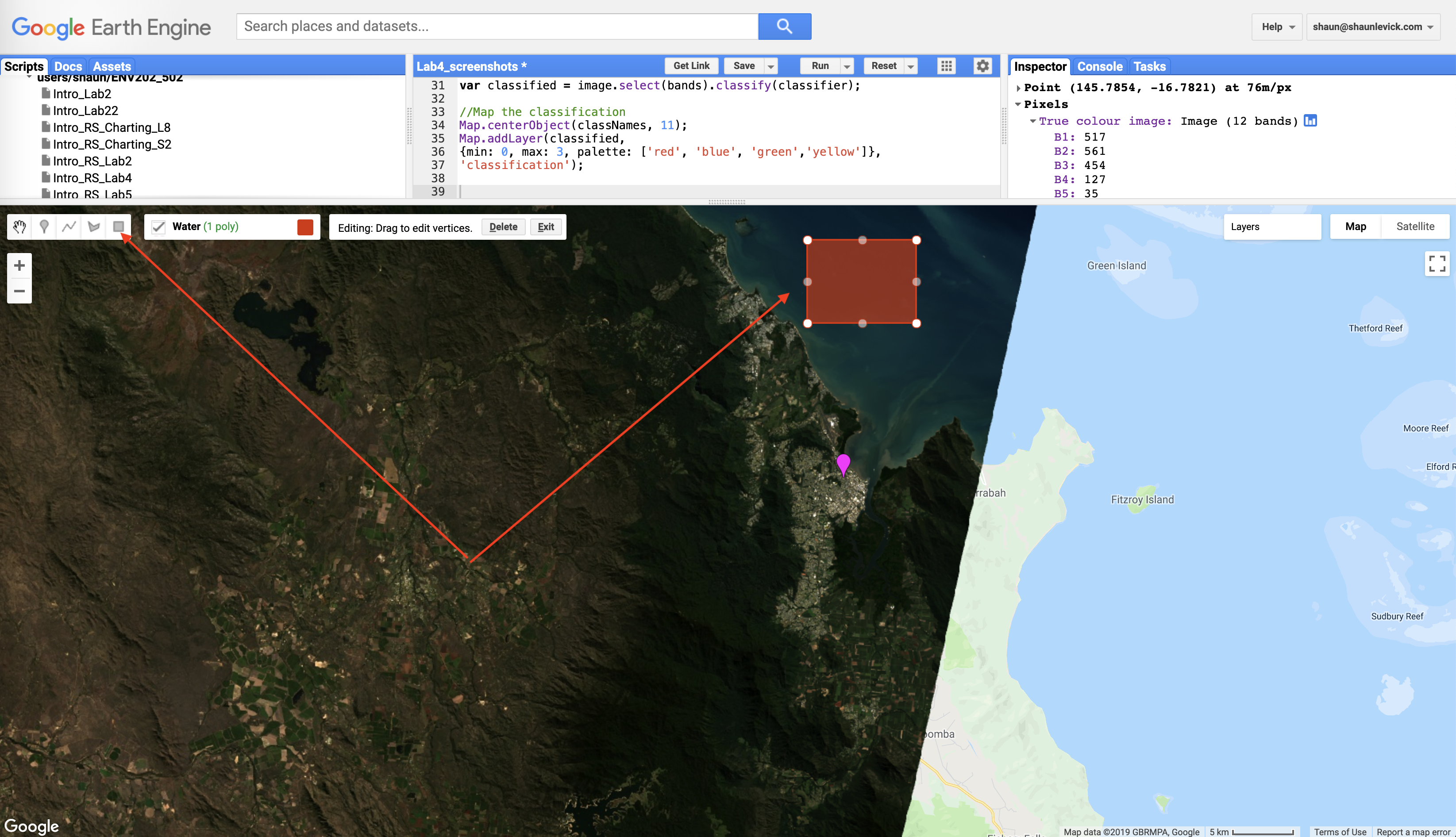Open the Run dropdown arrow
The height and width of the screenshot is (837, 1456).
click(x=847, y=66)
